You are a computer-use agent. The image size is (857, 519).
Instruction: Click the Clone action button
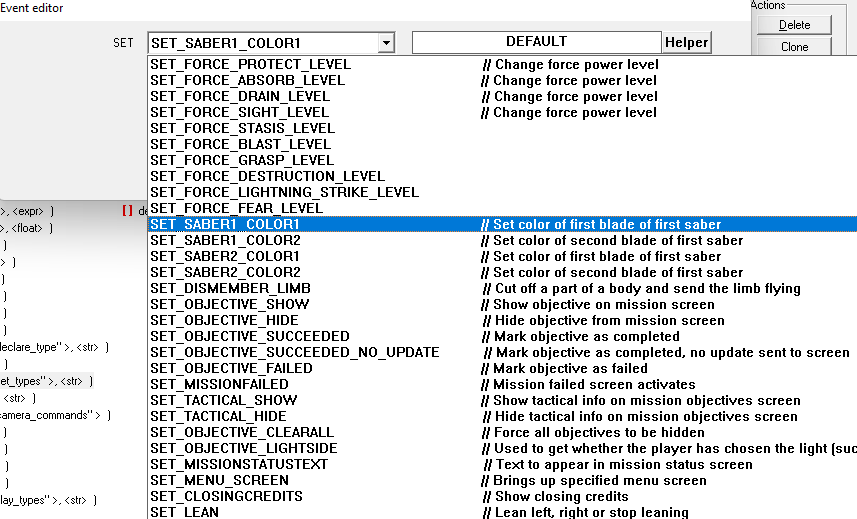[x=794, y=46]
